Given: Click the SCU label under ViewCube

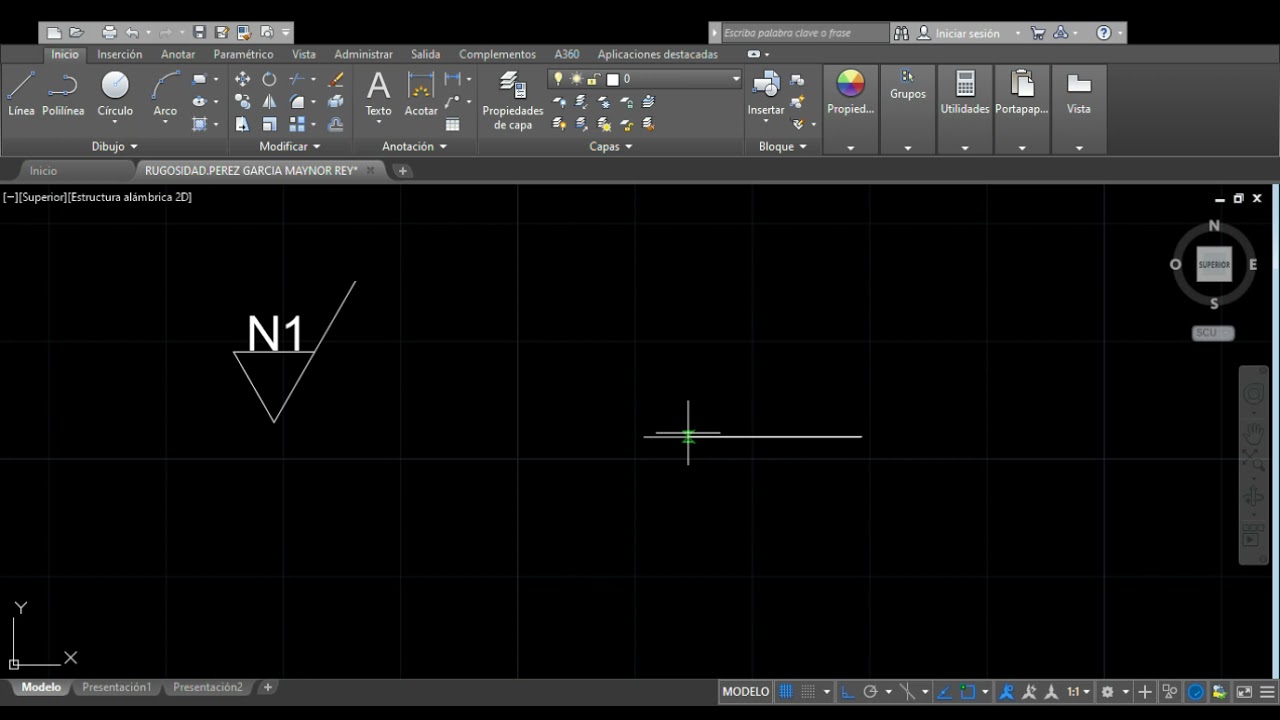Looking at the screenshot, I should 1212,333.
